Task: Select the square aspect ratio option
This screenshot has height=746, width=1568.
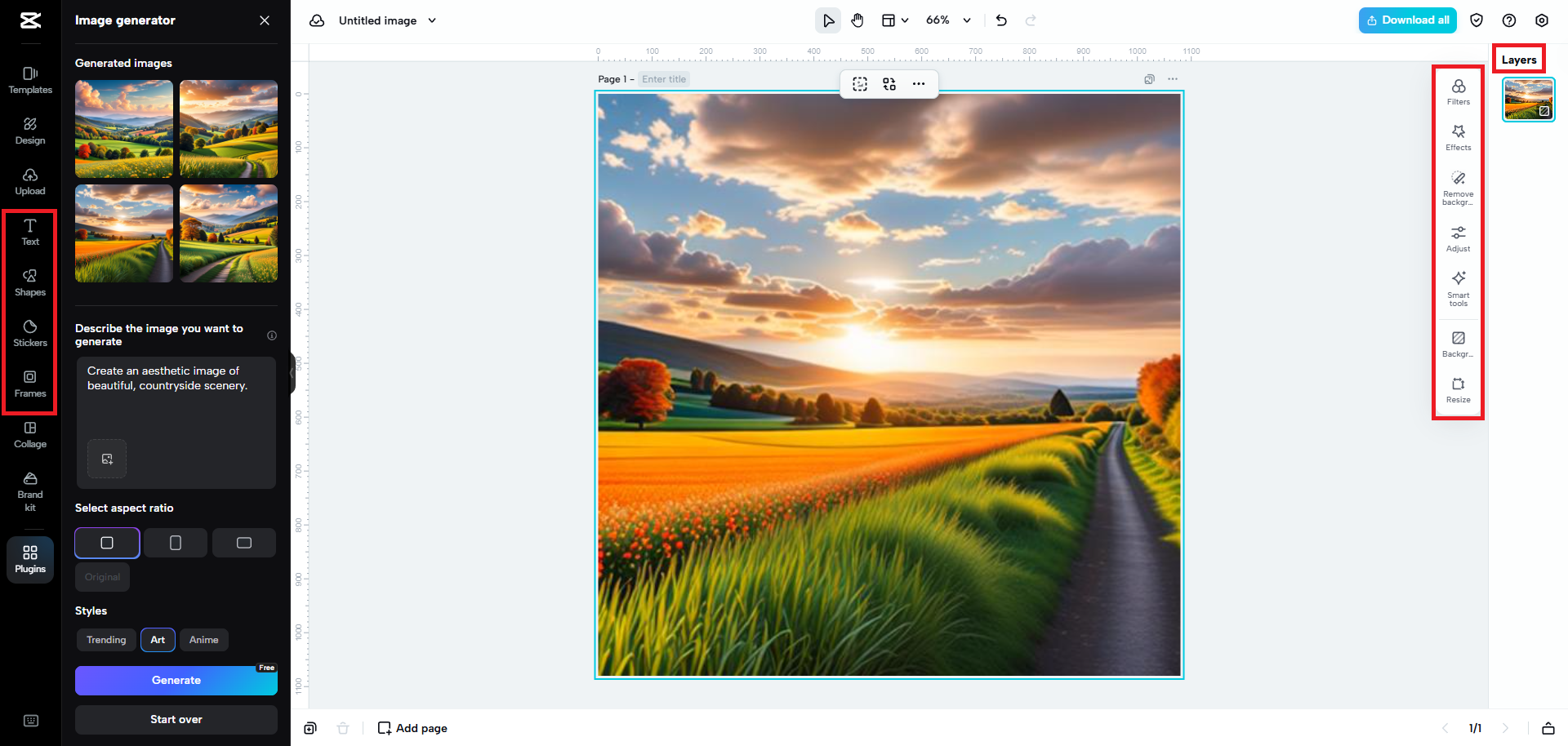Action: pos(106,542)
